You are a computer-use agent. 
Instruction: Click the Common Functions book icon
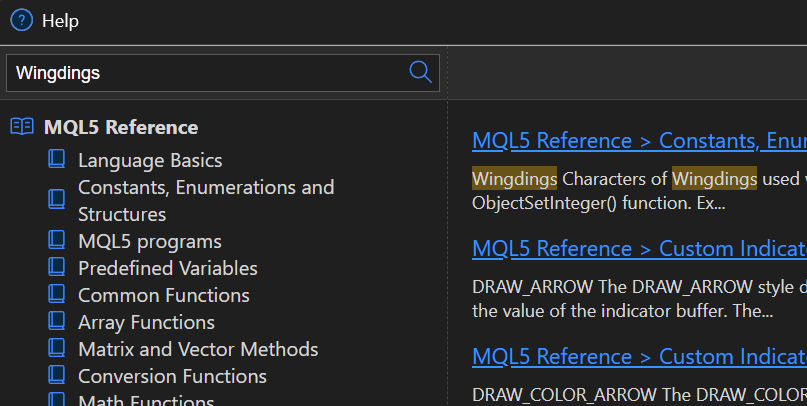(x=57, y=295)
